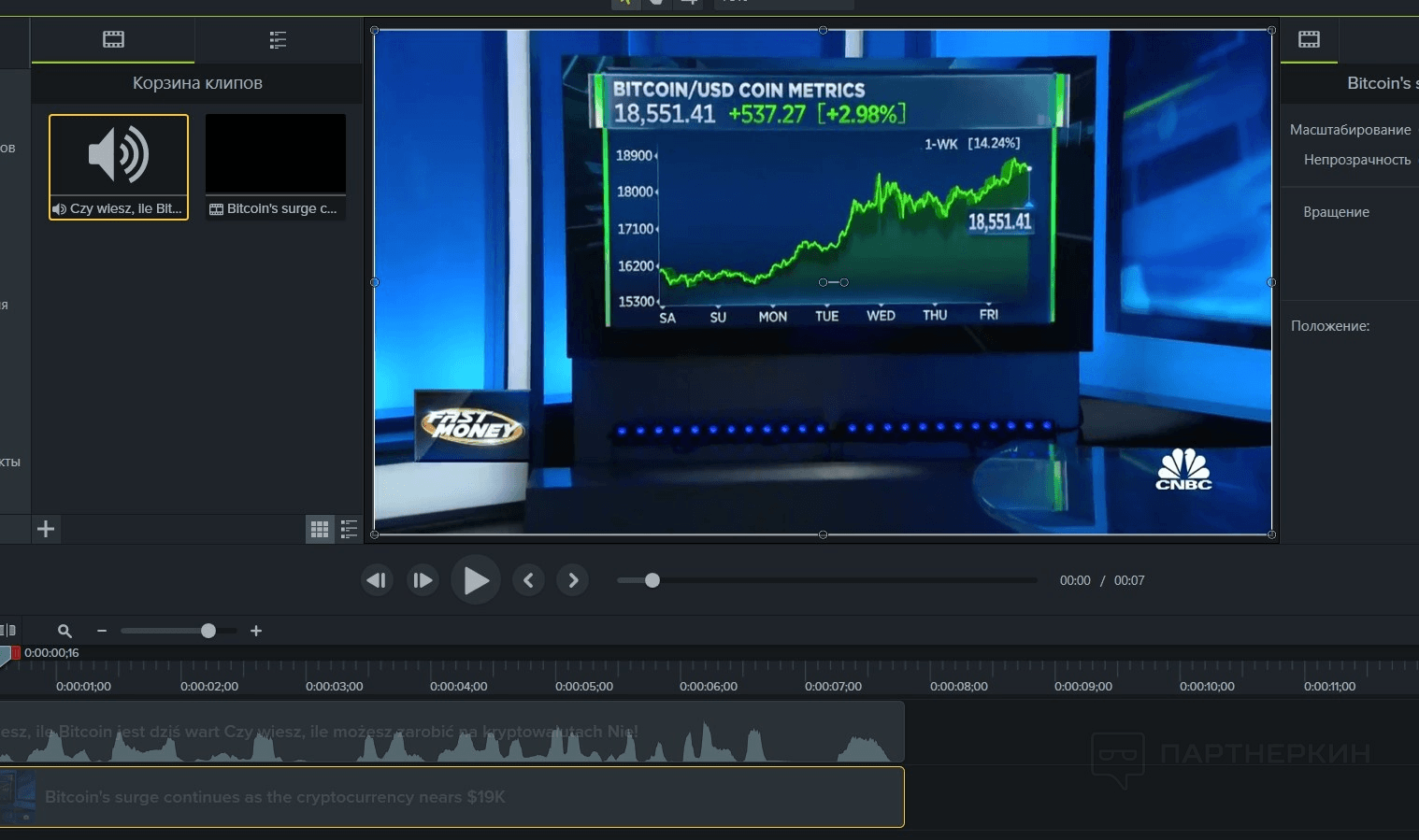Step forward one frame
The height and width of the screenshot is (840, 1419).
pyautogui.click(x=423, y=580)
